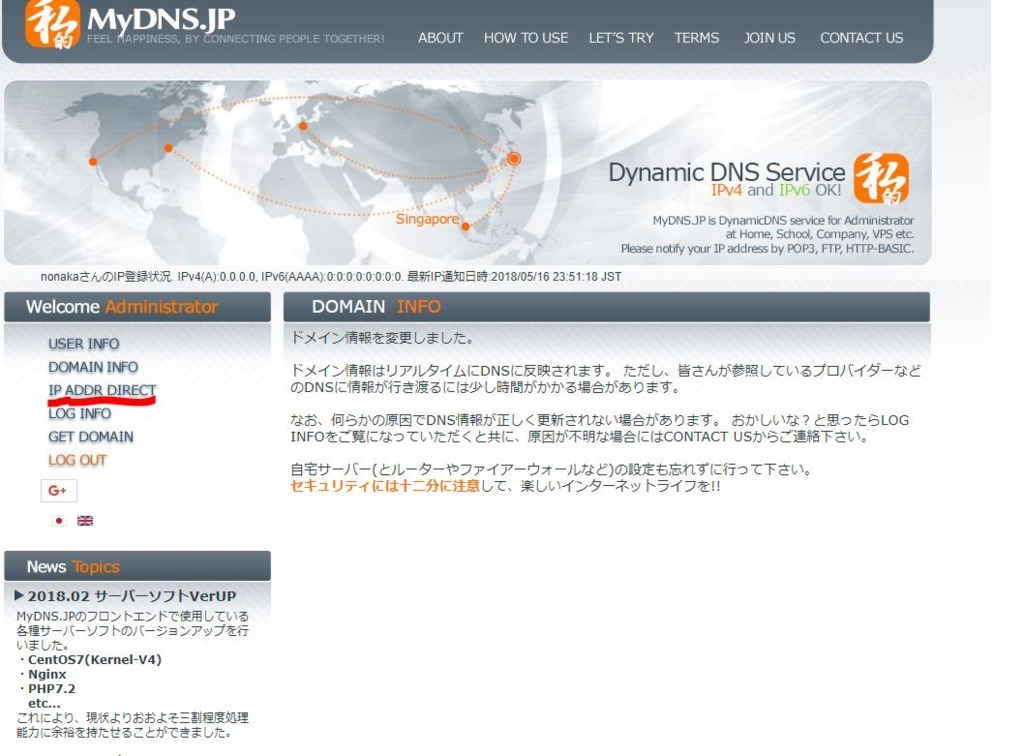Click the DOMAIN INFO panel header
This screenshot has width=1024, height=756.
pyautogui.click(x=607, y=307)
